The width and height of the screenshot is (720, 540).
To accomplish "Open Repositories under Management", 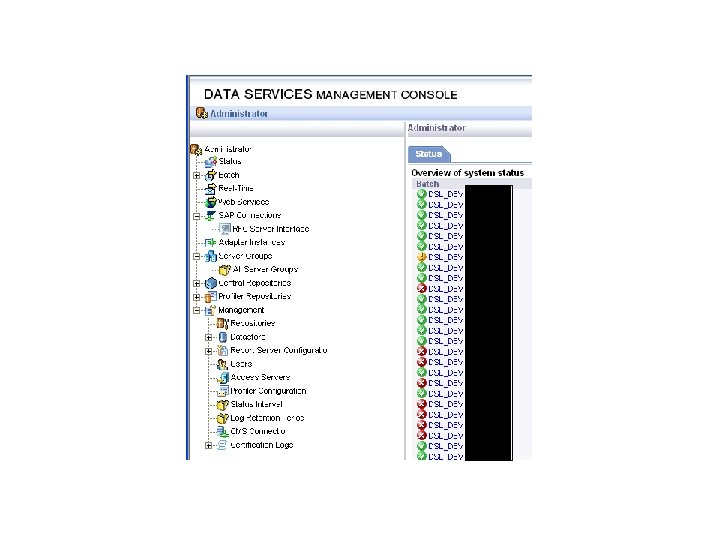I will click(x=253, y=323).
